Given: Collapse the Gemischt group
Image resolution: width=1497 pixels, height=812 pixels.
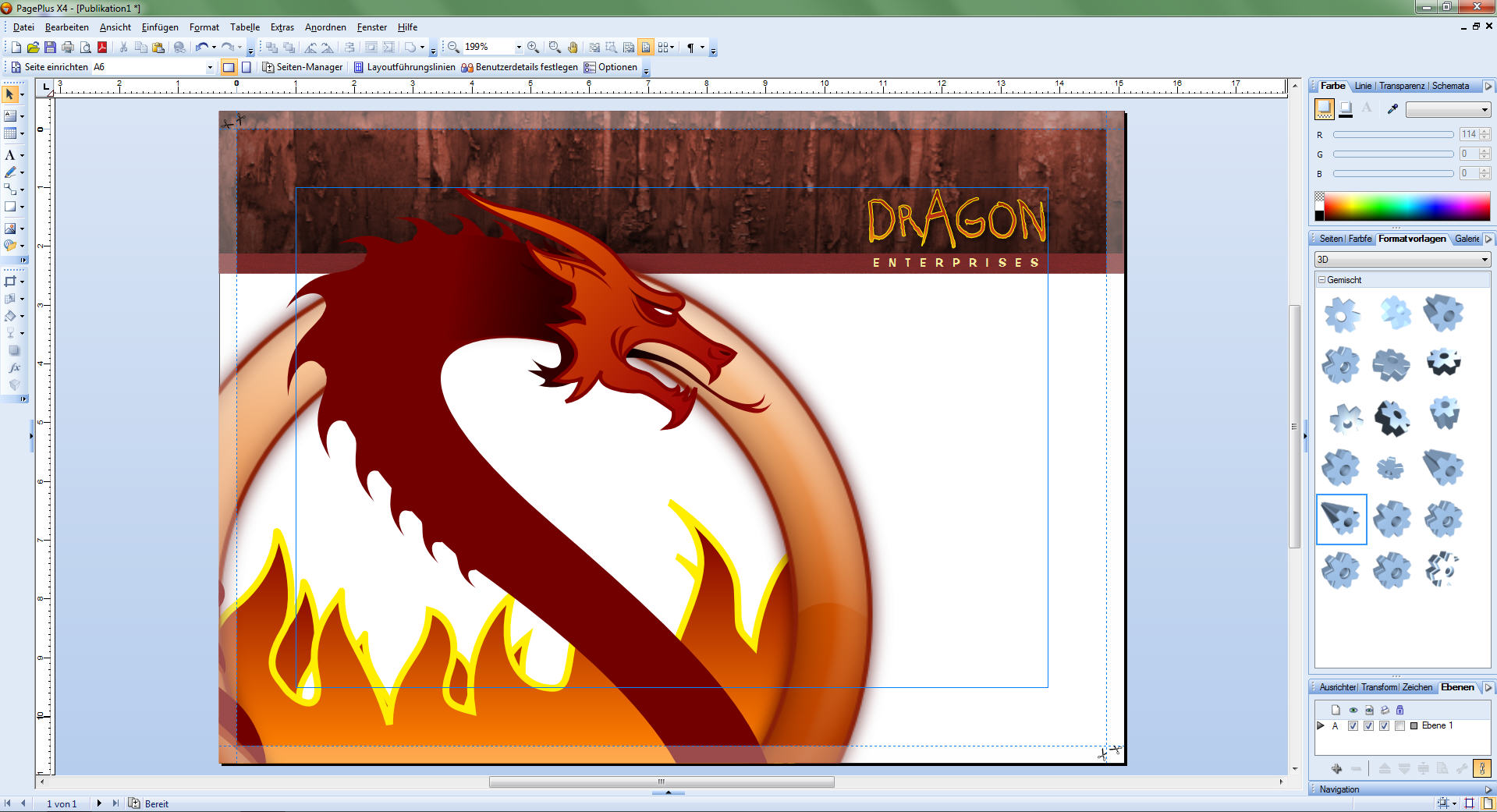Looking at the screenshot, I should [1321, 279].
